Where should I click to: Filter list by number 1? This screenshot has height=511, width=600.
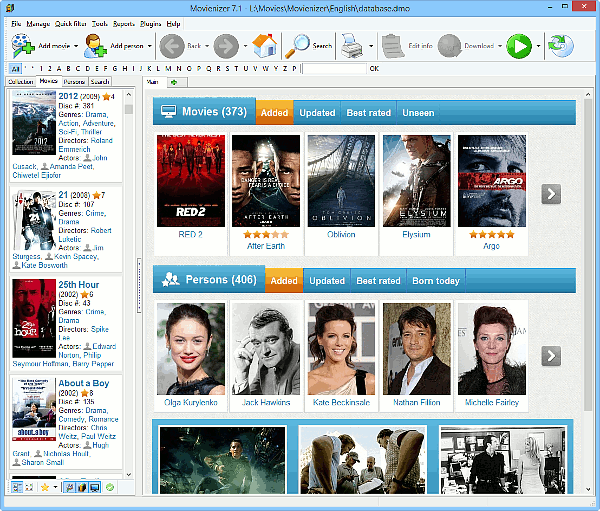click(41, 69)
